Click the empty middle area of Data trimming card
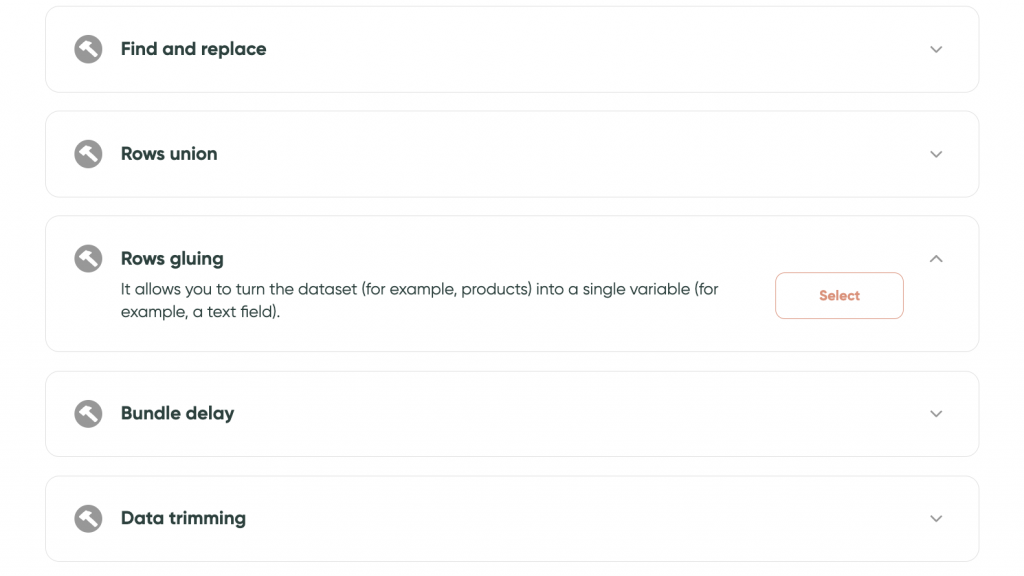This screenshot has width=1024, height=576. coord(581,519)
